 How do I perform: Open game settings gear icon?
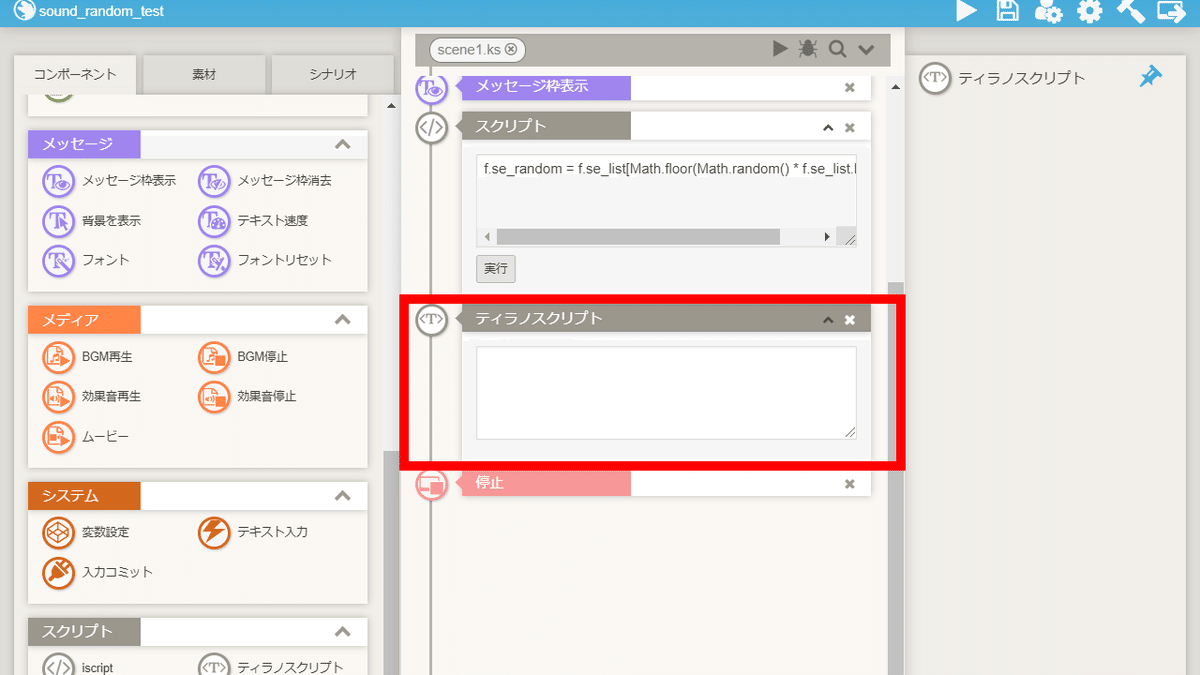1089,11
